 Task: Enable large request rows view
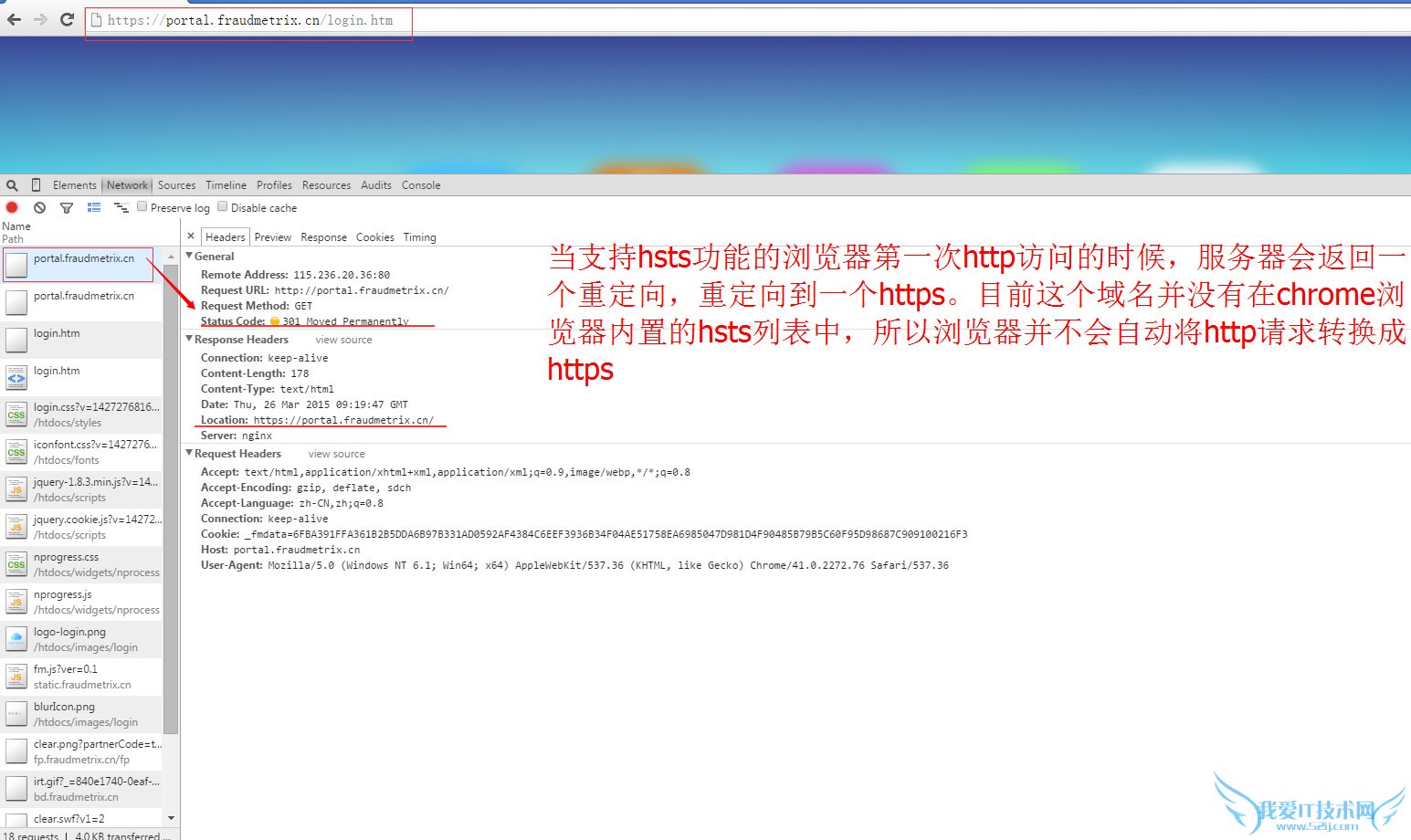tap(93, 207)
